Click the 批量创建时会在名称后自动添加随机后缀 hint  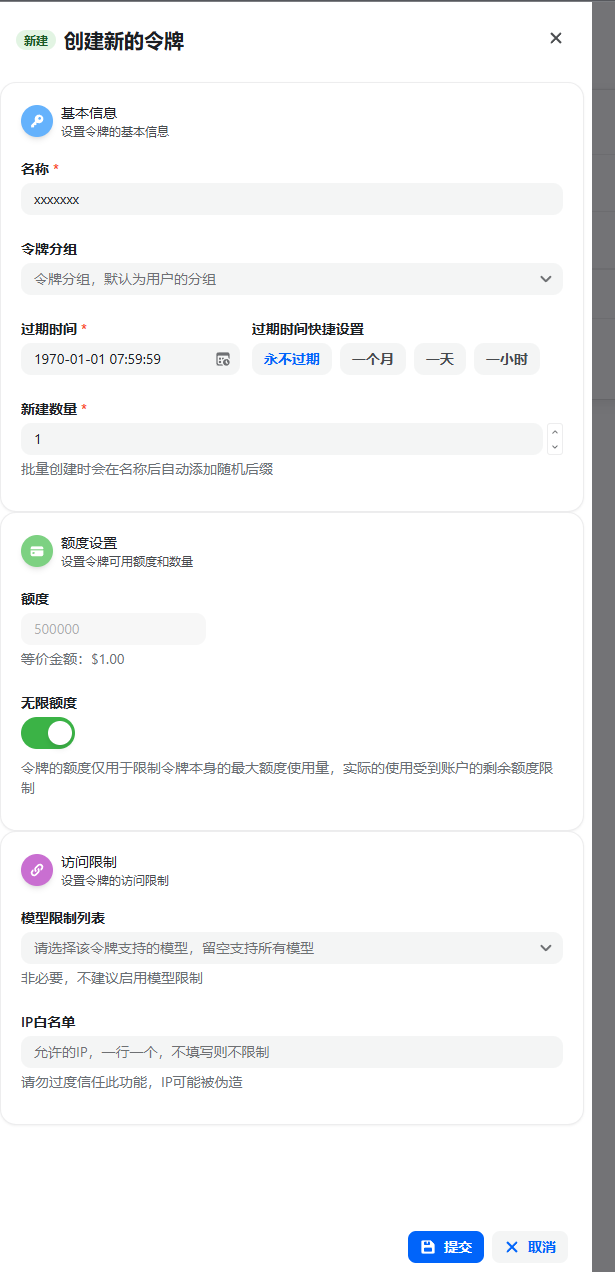click(147, 469)
